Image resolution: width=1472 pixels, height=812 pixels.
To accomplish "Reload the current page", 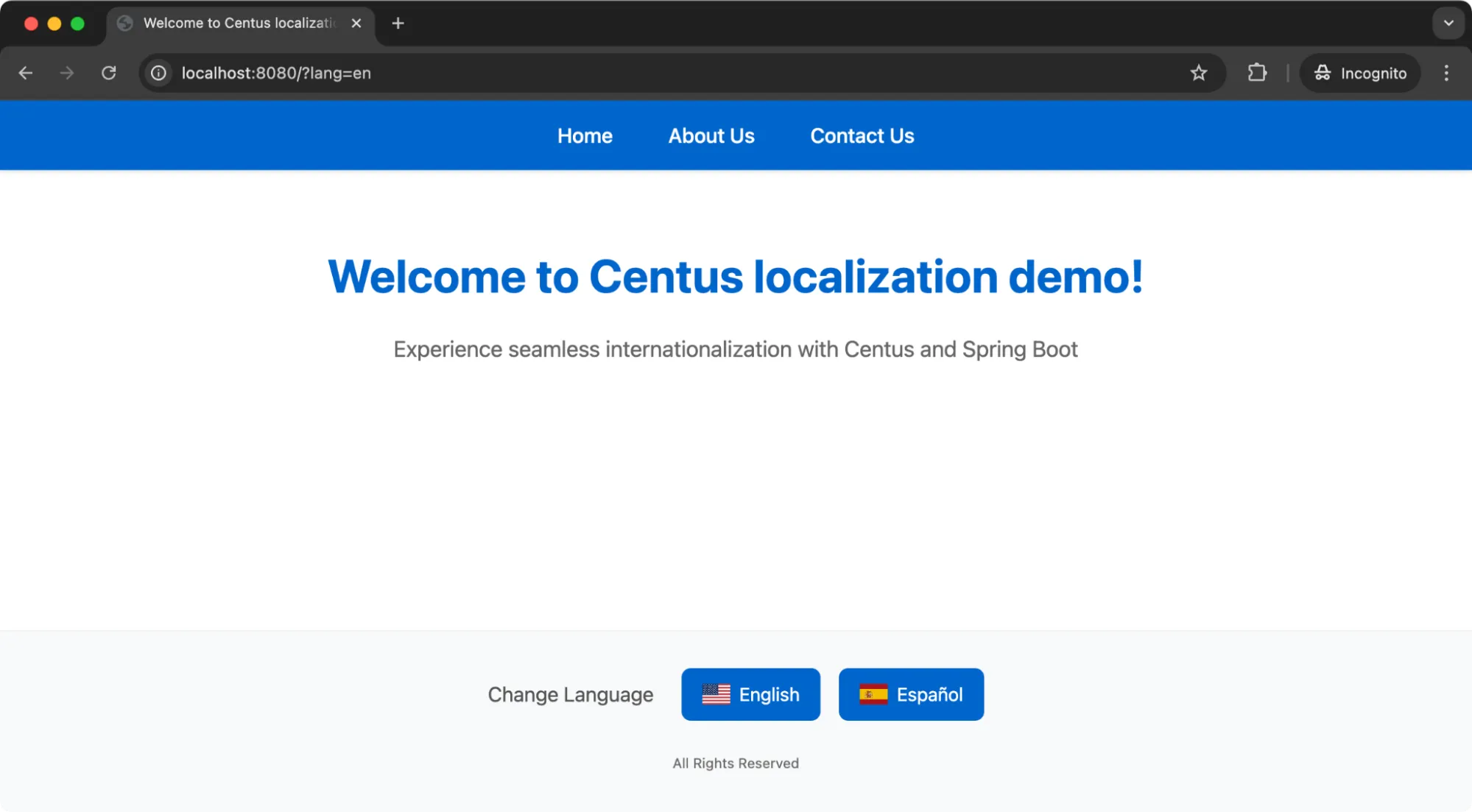I will 108,73.
